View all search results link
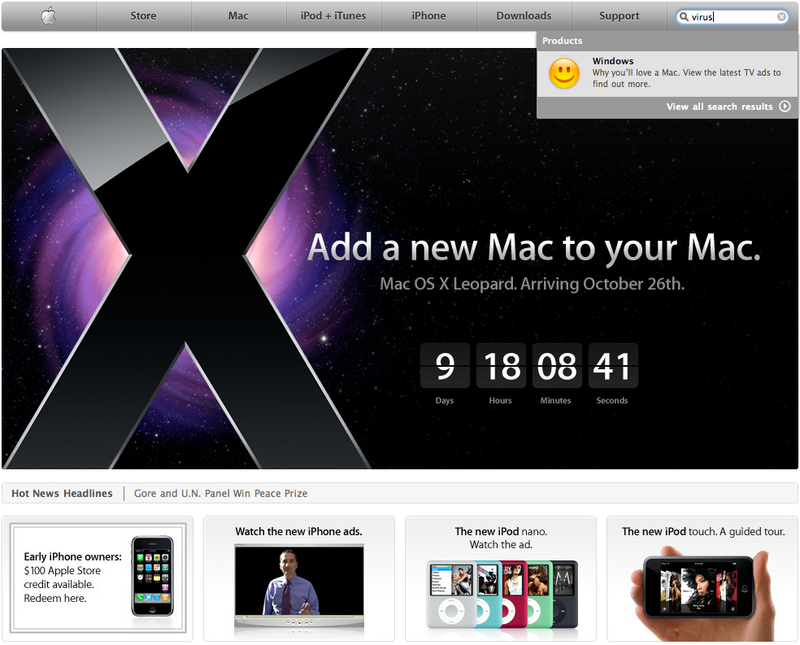800x645 pixels. (719, 106)
